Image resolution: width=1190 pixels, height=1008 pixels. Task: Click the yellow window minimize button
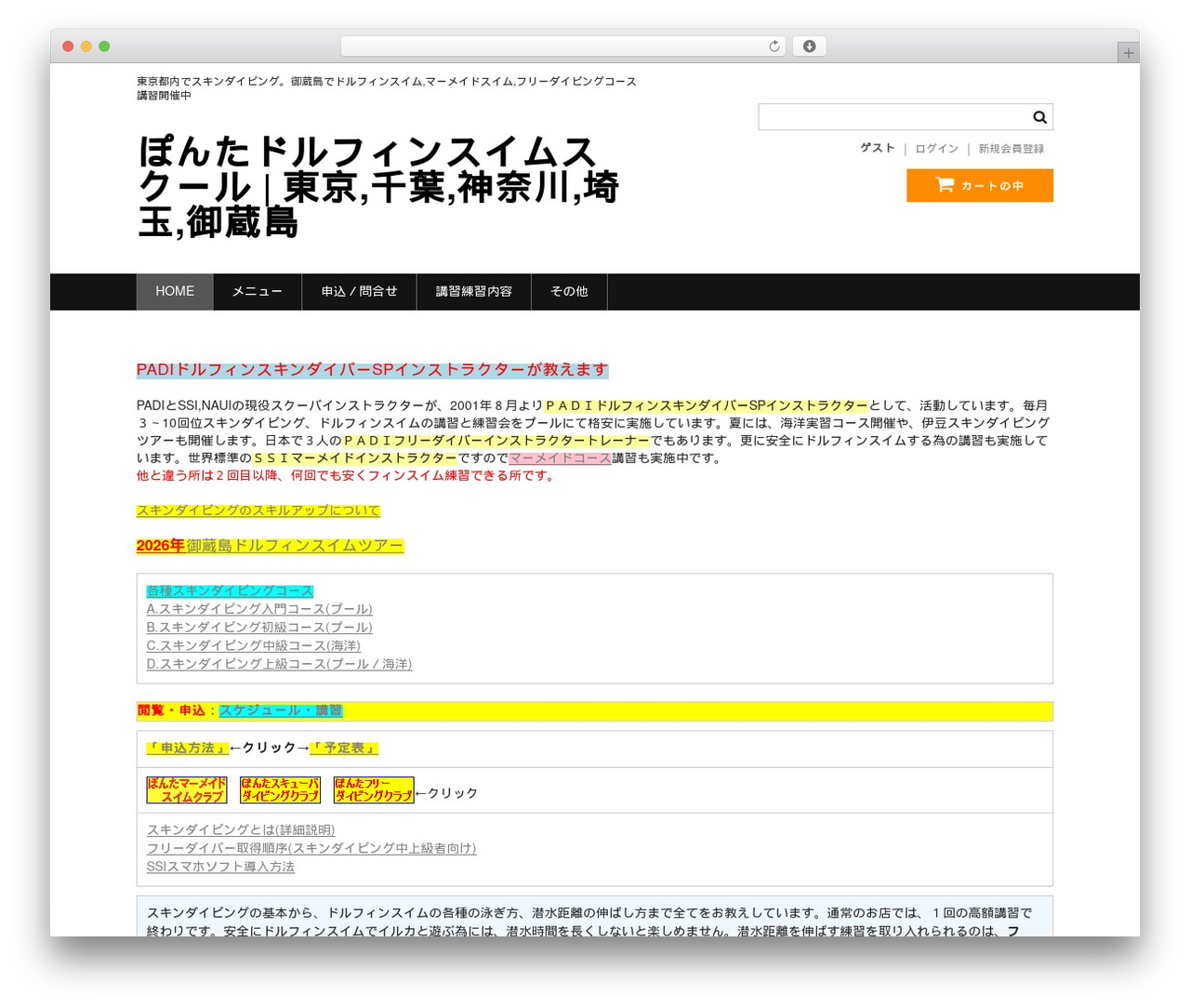86,46
